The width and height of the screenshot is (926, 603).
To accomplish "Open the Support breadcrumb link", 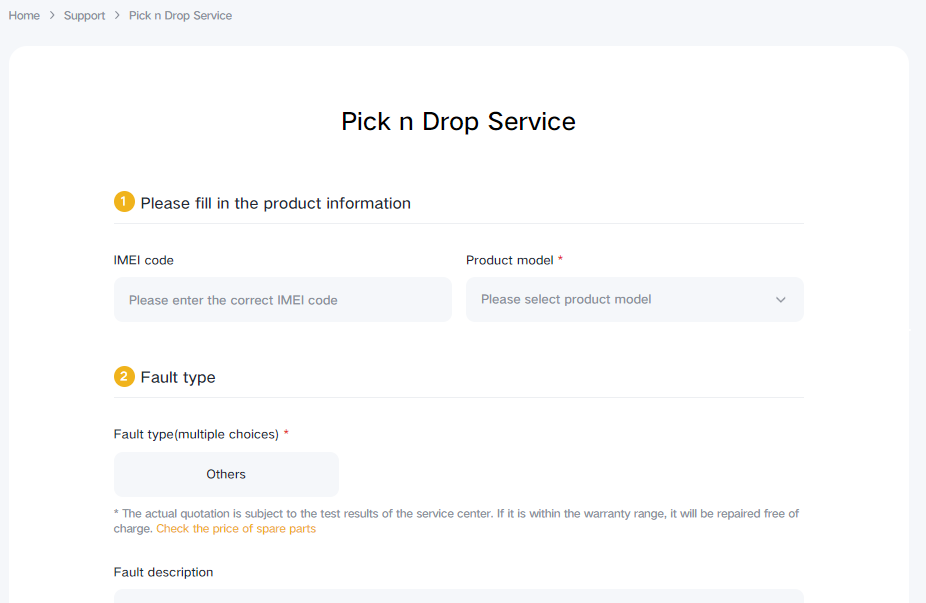I will click(x=84, y=16).
